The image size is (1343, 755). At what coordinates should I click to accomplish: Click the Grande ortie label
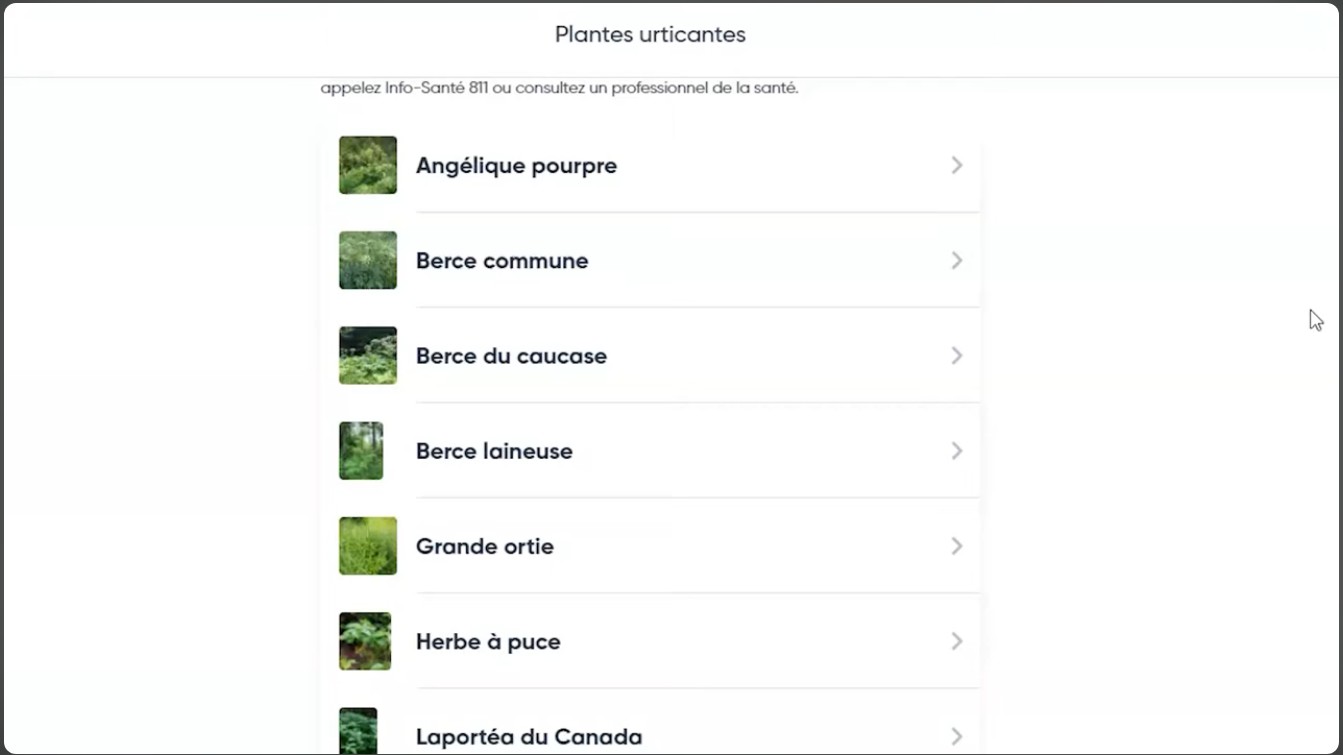tap(485, 547)
